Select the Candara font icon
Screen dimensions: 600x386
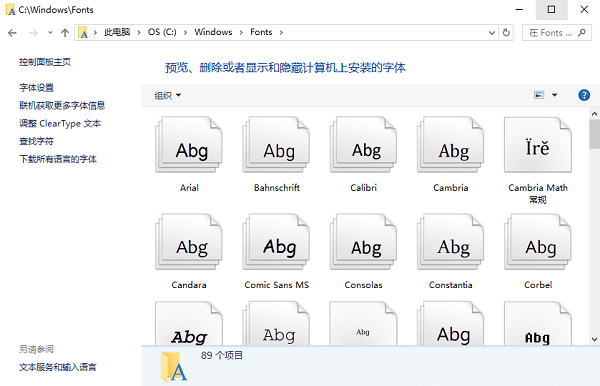tap(189, 242)
